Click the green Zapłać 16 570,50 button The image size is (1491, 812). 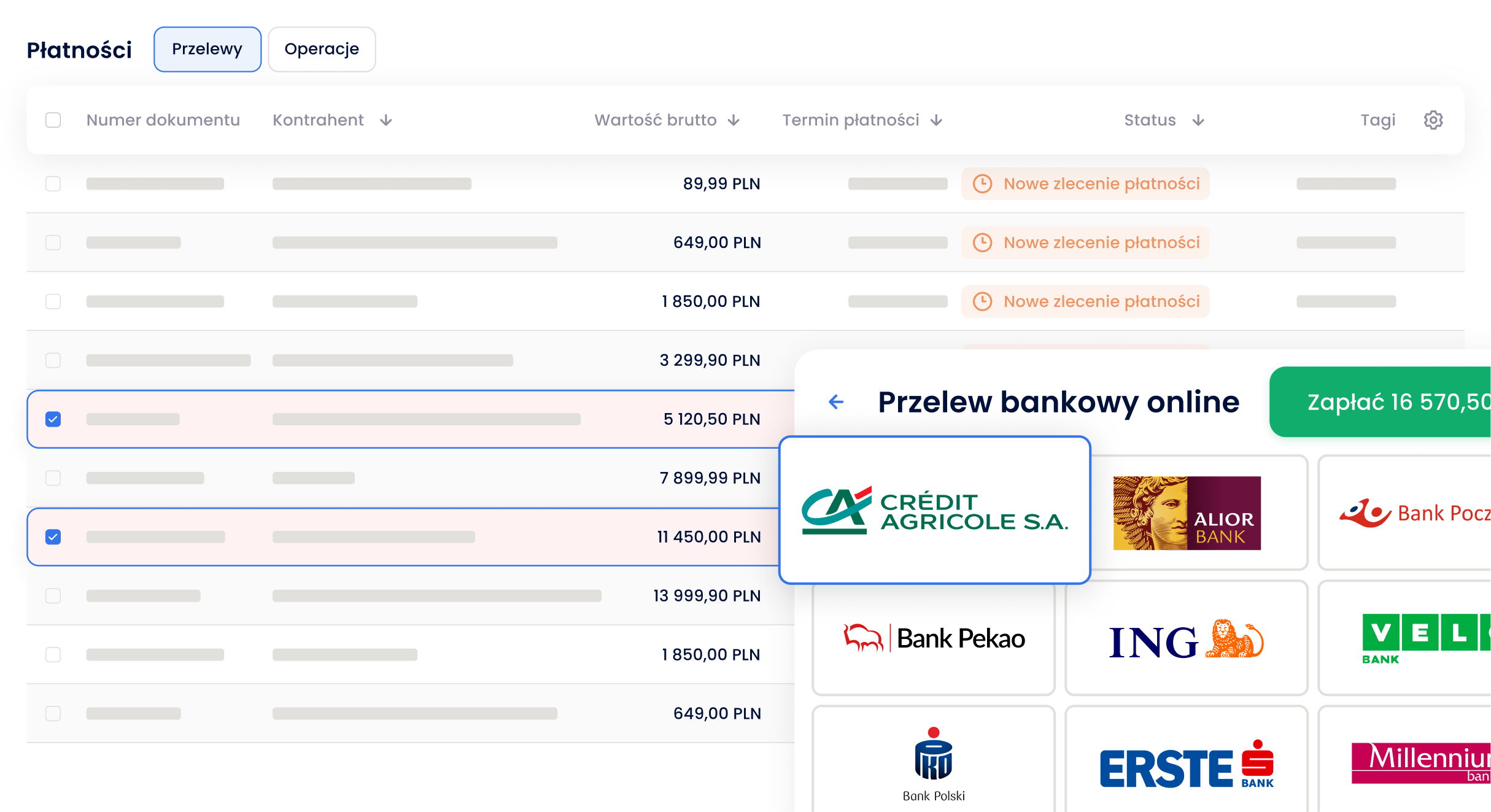coord(1381,402)
